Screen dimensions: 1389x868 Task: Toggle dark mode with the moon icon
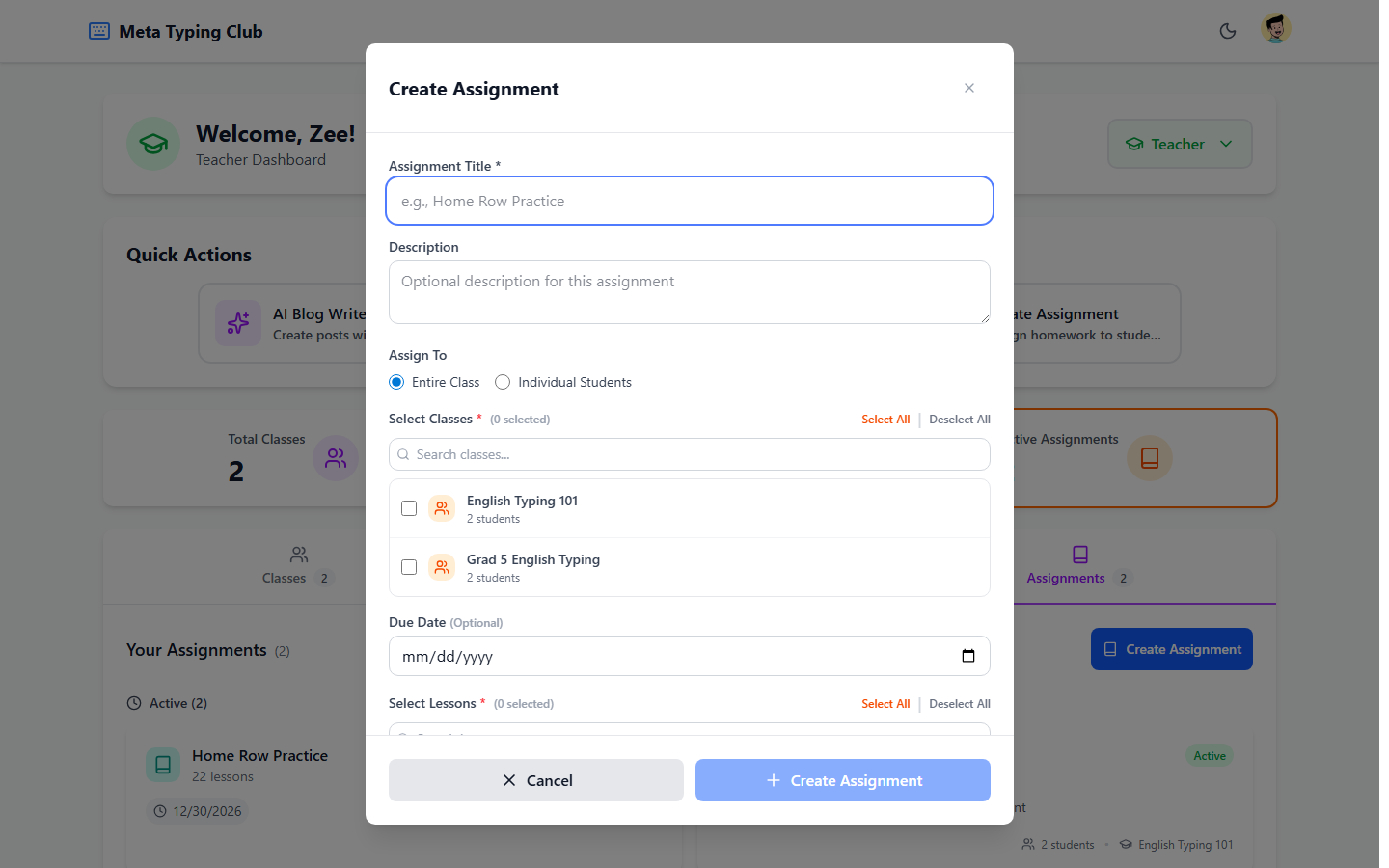point(1228,31)
